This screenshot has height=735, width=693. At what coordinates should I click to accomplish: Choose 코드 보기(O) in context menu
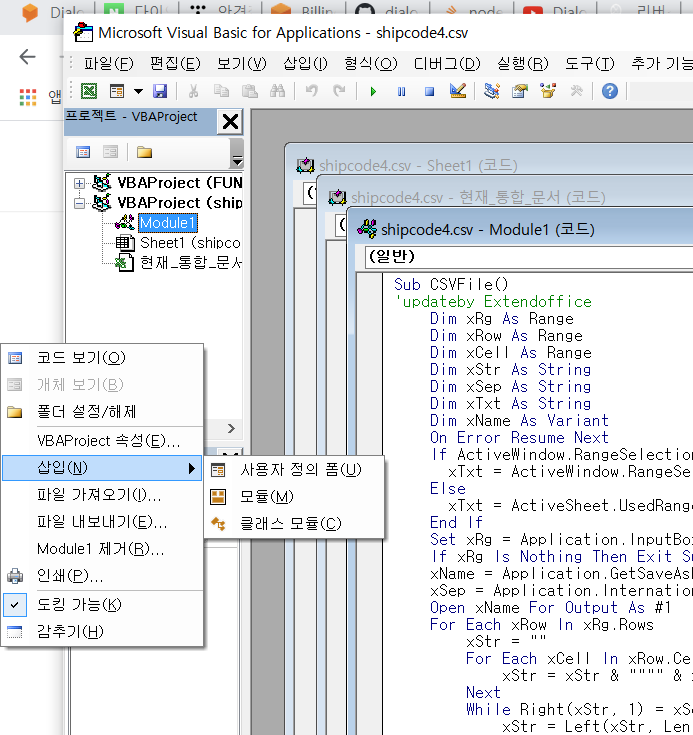coord(103,358)
